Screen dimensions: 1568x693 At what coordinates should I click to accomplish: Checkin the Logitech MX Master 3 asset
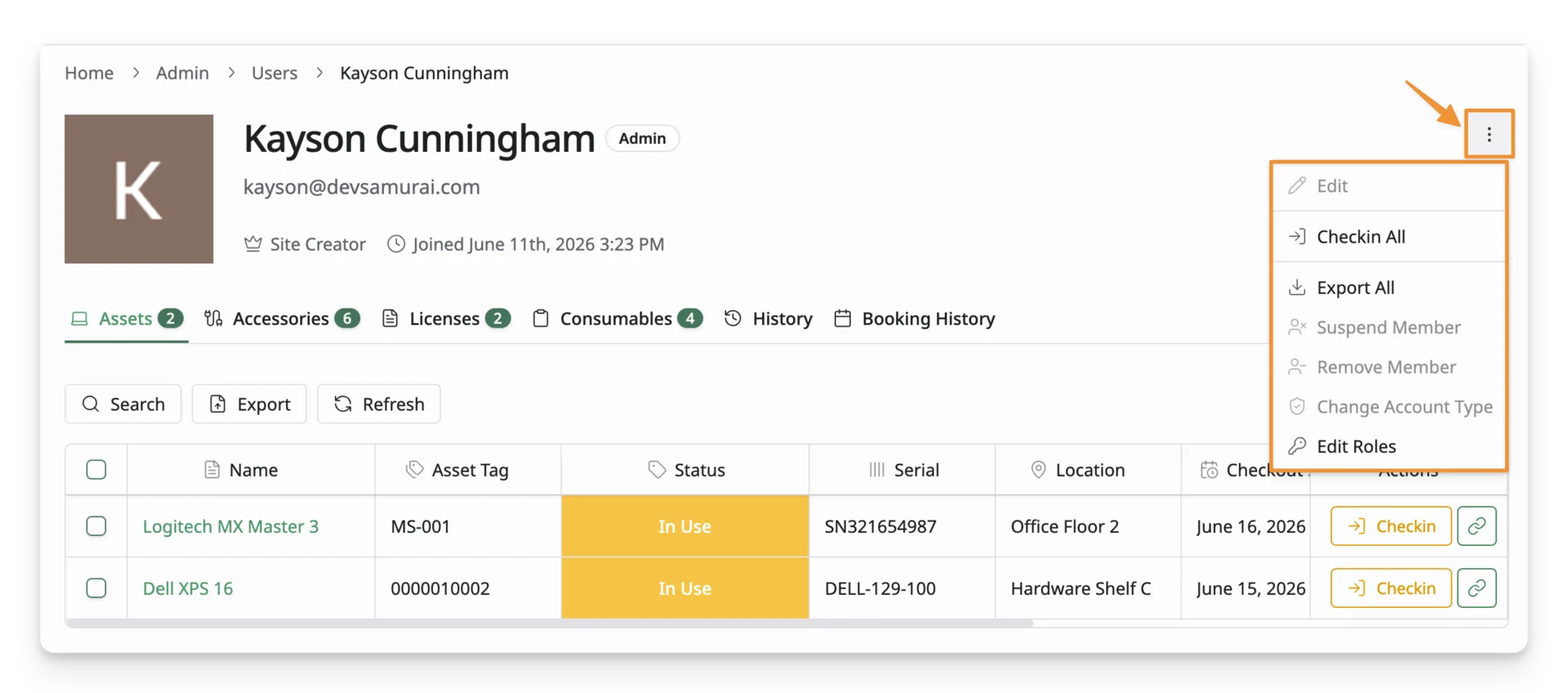click(1391, 526)
